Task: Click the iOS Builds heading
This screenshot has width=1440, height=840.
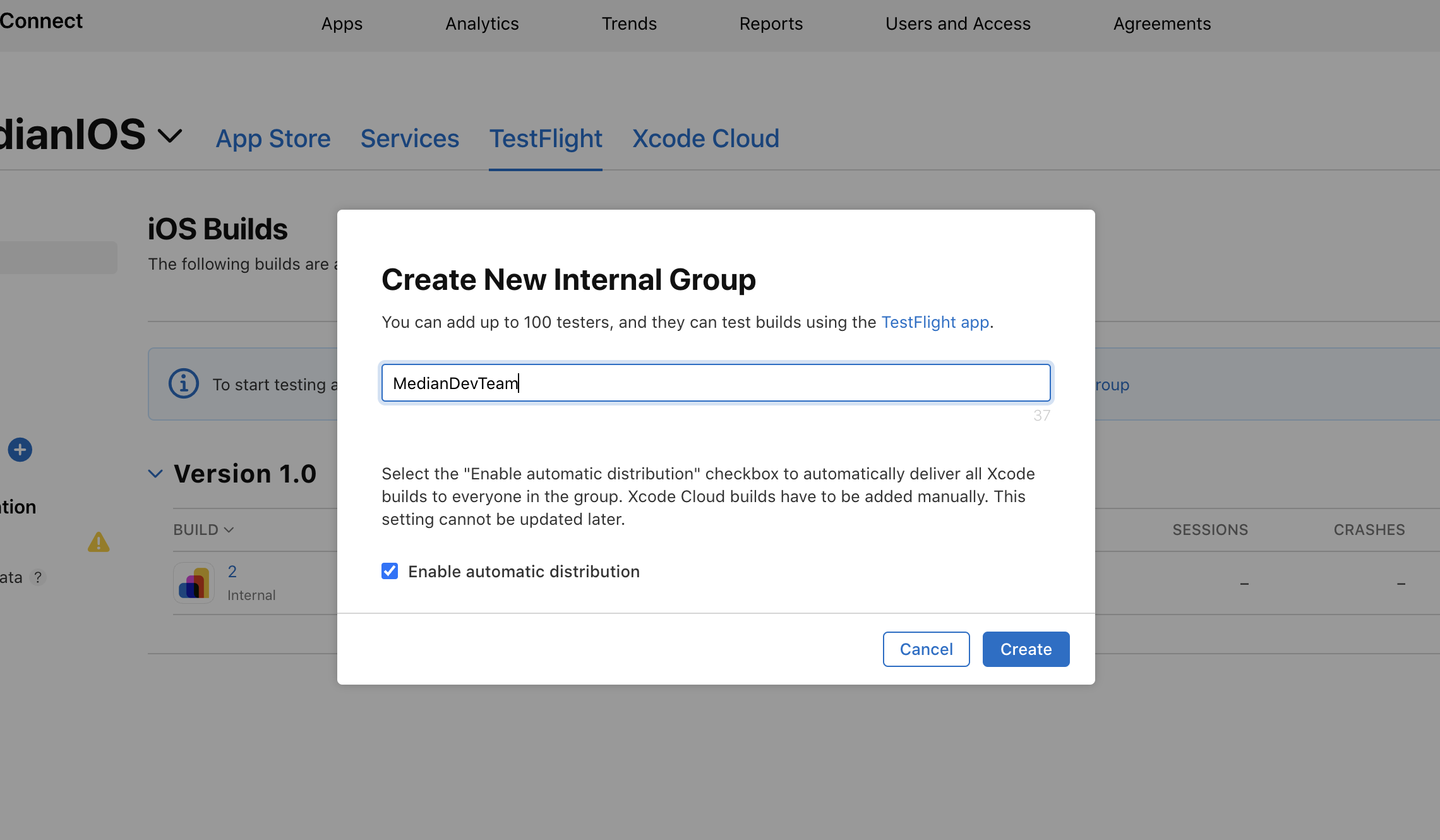Action: (218, 229)
